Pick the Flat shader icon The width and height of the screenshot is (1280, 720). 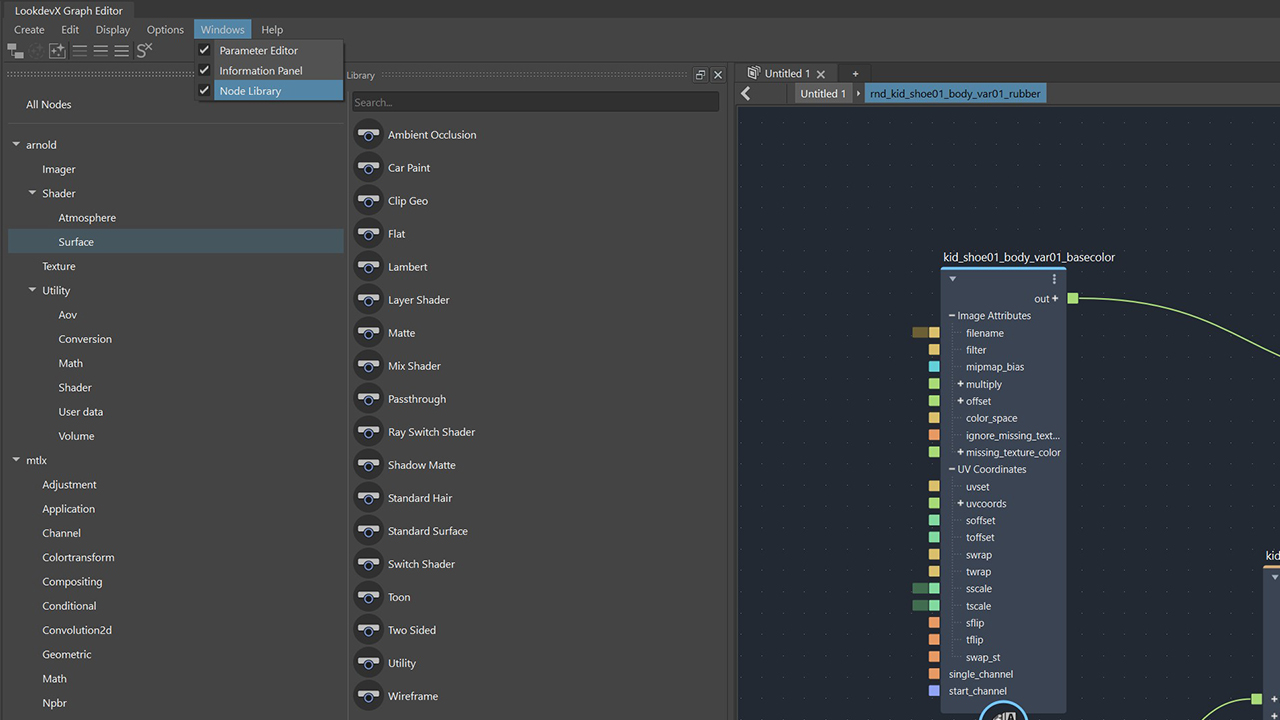click(x=369, y=234)
